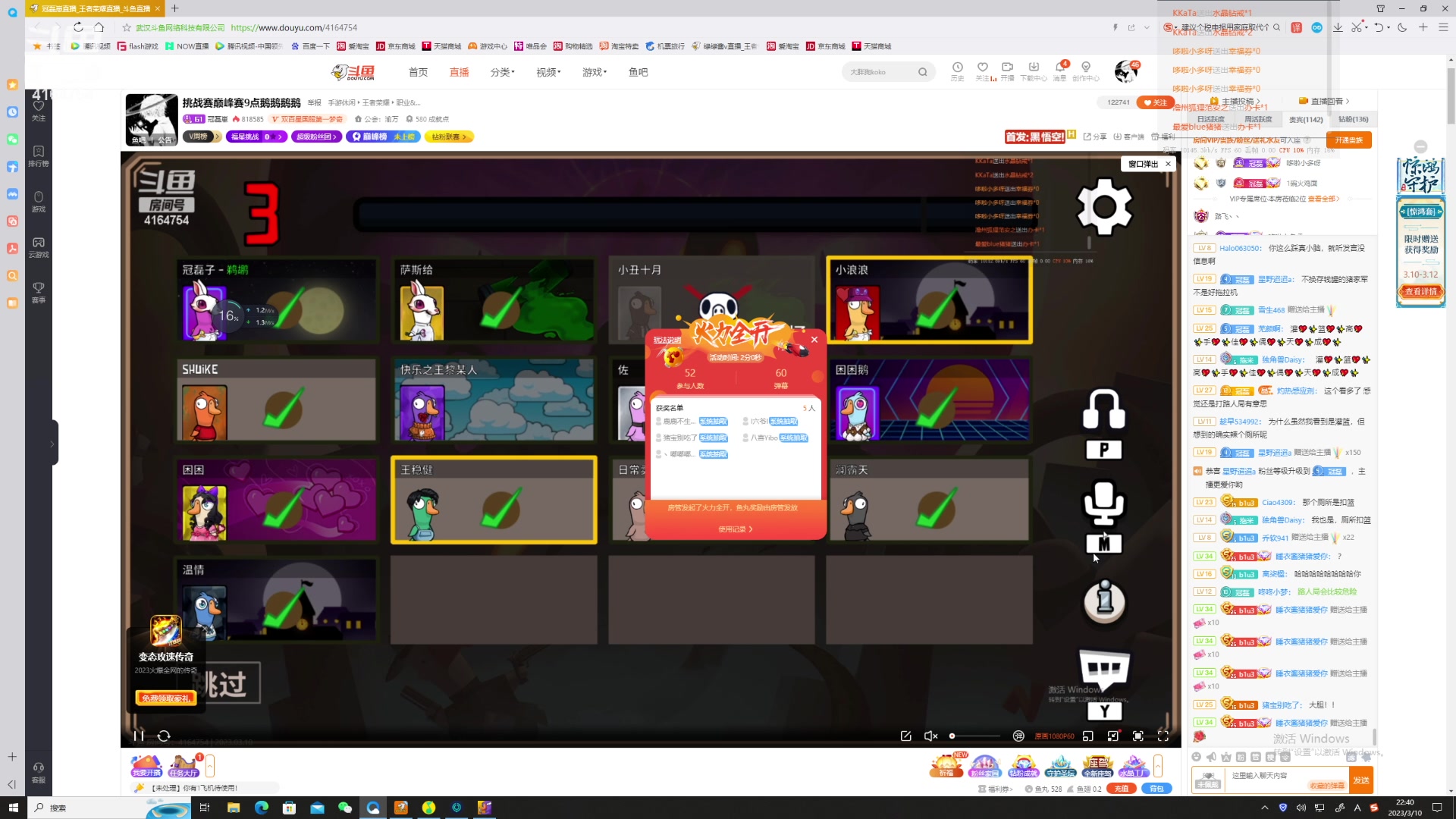This screenshot has height=819, width=1456.
Task: Open chat settings gear icon
Action: click(x=1366, y=757)
